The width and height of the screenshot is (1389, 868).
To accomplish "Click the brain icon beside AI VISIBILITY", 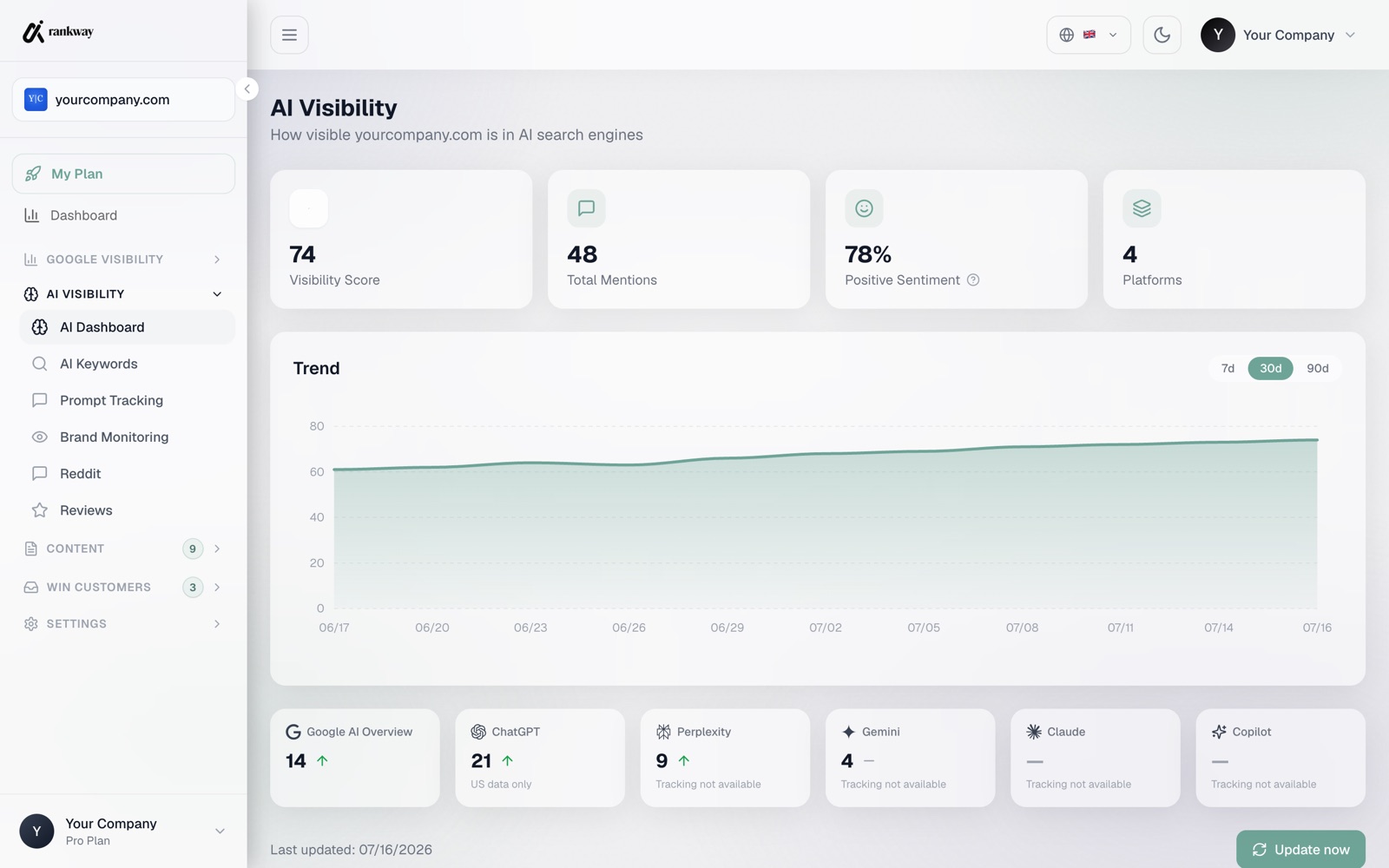I will [x=31, y=294].
